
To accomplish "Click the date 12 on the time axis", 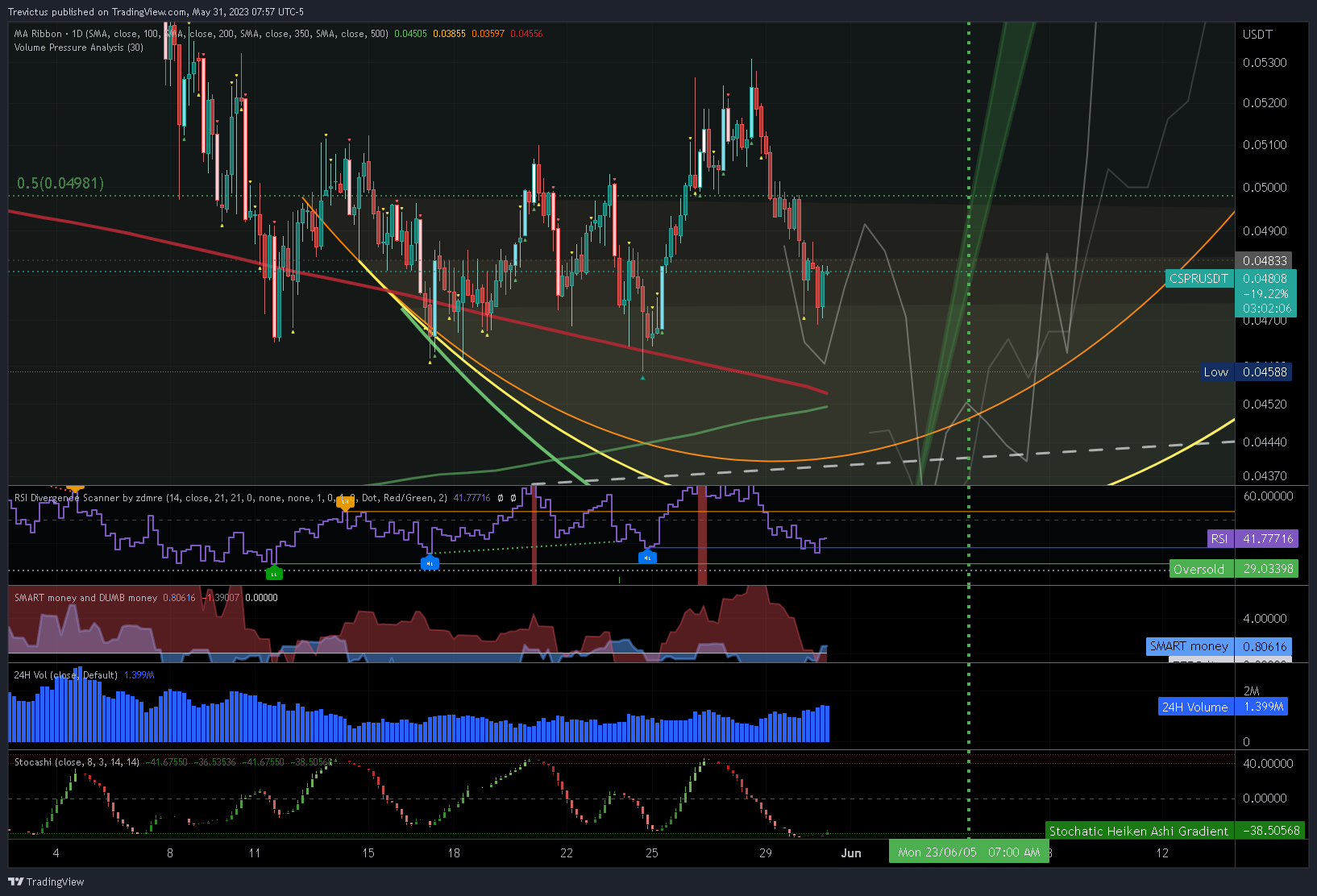I will [x=1162, y=852].
